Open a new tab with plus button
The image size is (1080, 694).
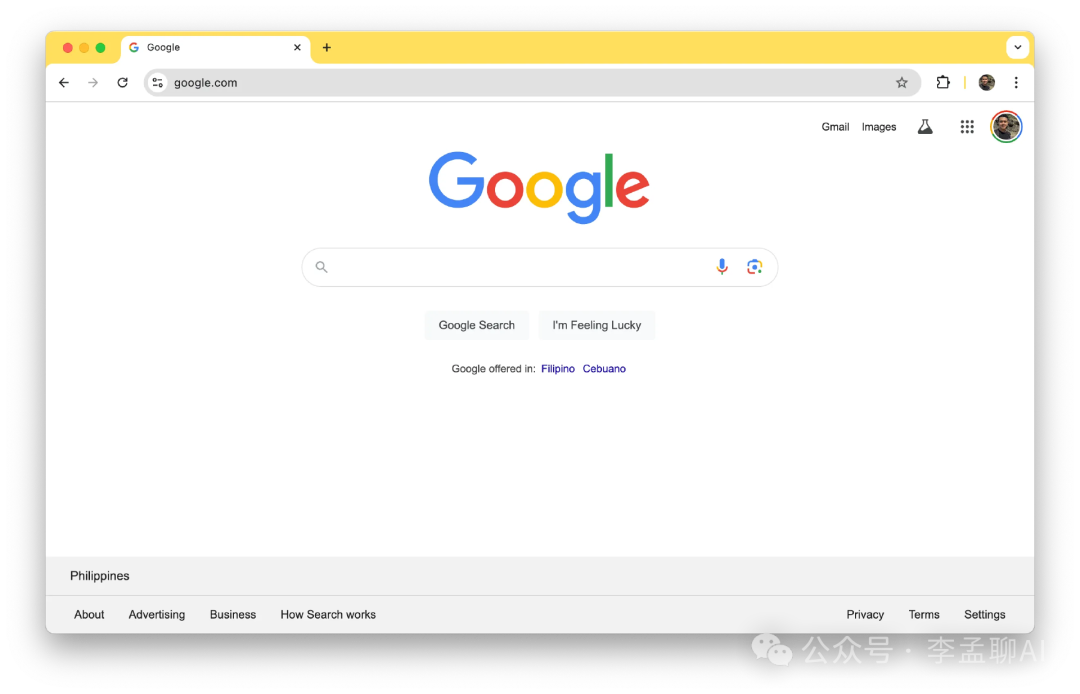click(326, 48)
